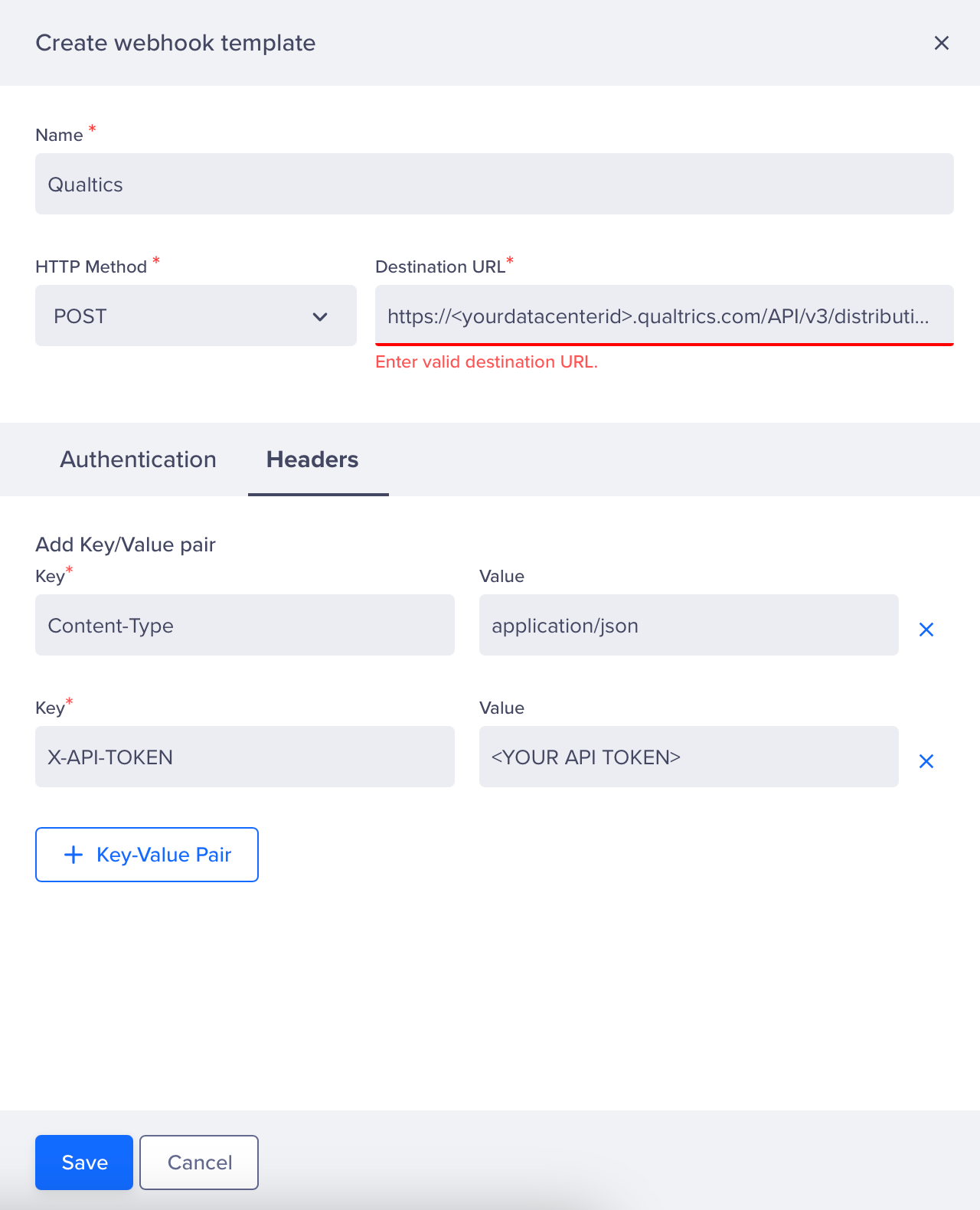Click the YOUR API TOKEN value field
Image resolution: width=980 pixels, height=1210 pixels.
coord(689,757)
